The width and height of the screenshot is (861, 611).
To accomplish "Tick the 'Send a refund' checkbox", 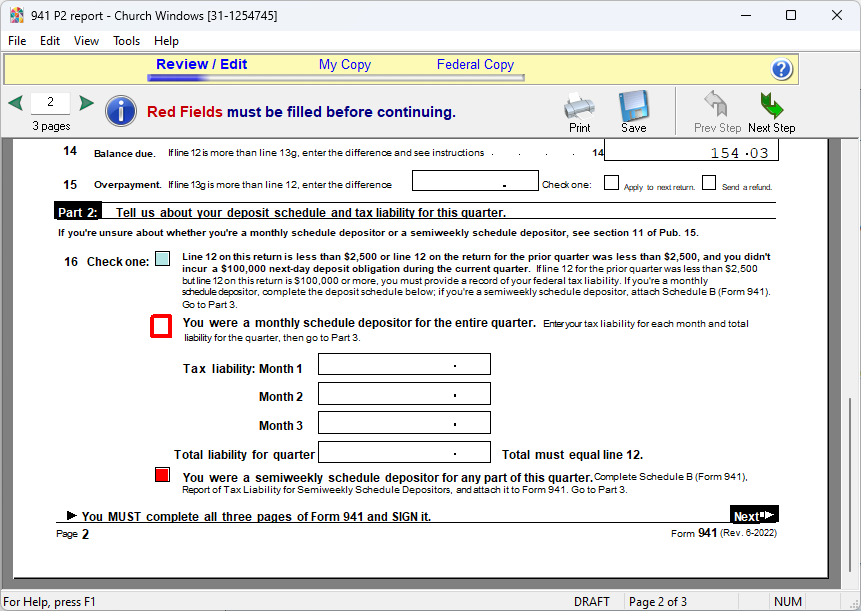I will tap(709, 183).
